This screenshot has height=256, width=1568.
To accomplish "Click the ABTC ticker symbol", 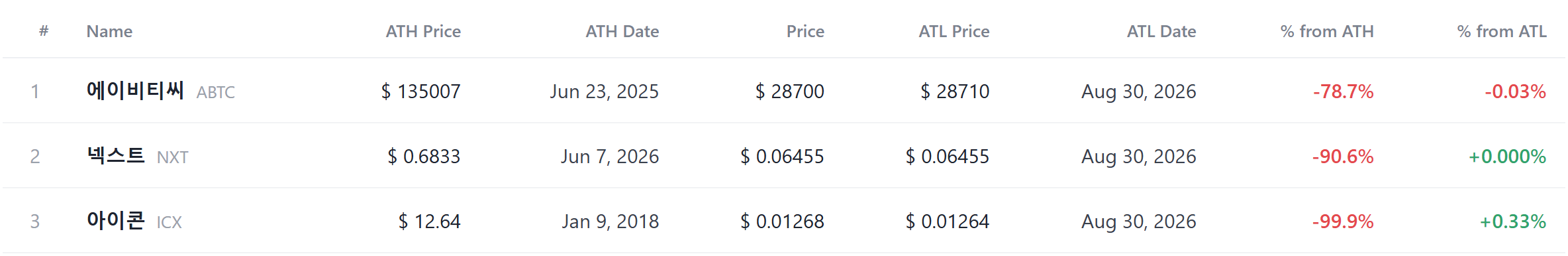I will [216, 92].
